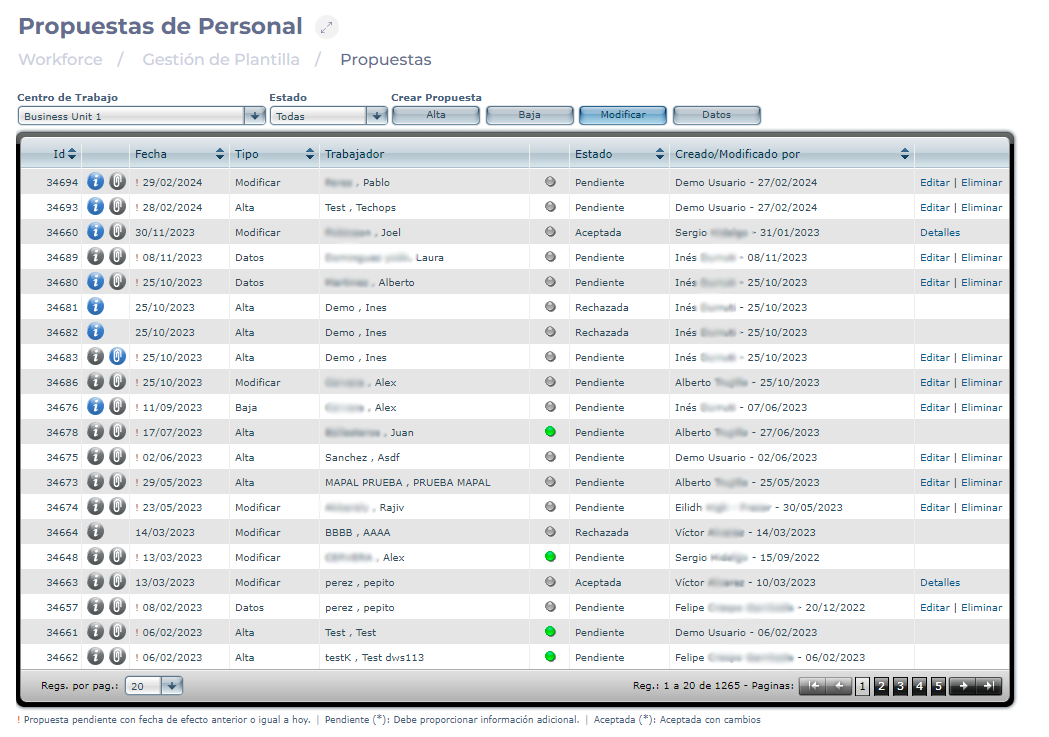
Task: Open records per page dropdown
Action: click(172, 686)
